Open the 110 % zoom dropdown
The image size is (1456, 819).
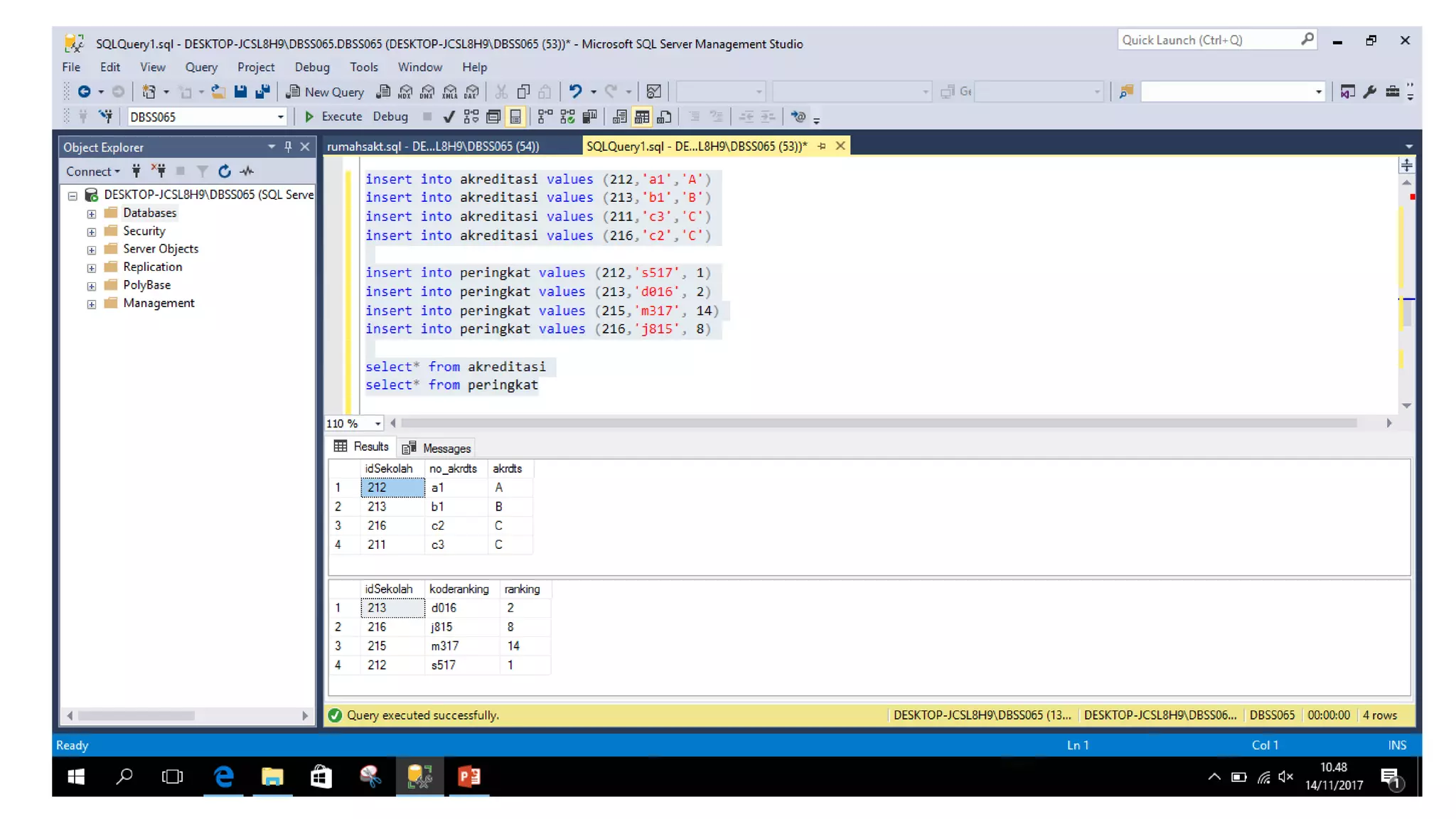click(378, 424)
